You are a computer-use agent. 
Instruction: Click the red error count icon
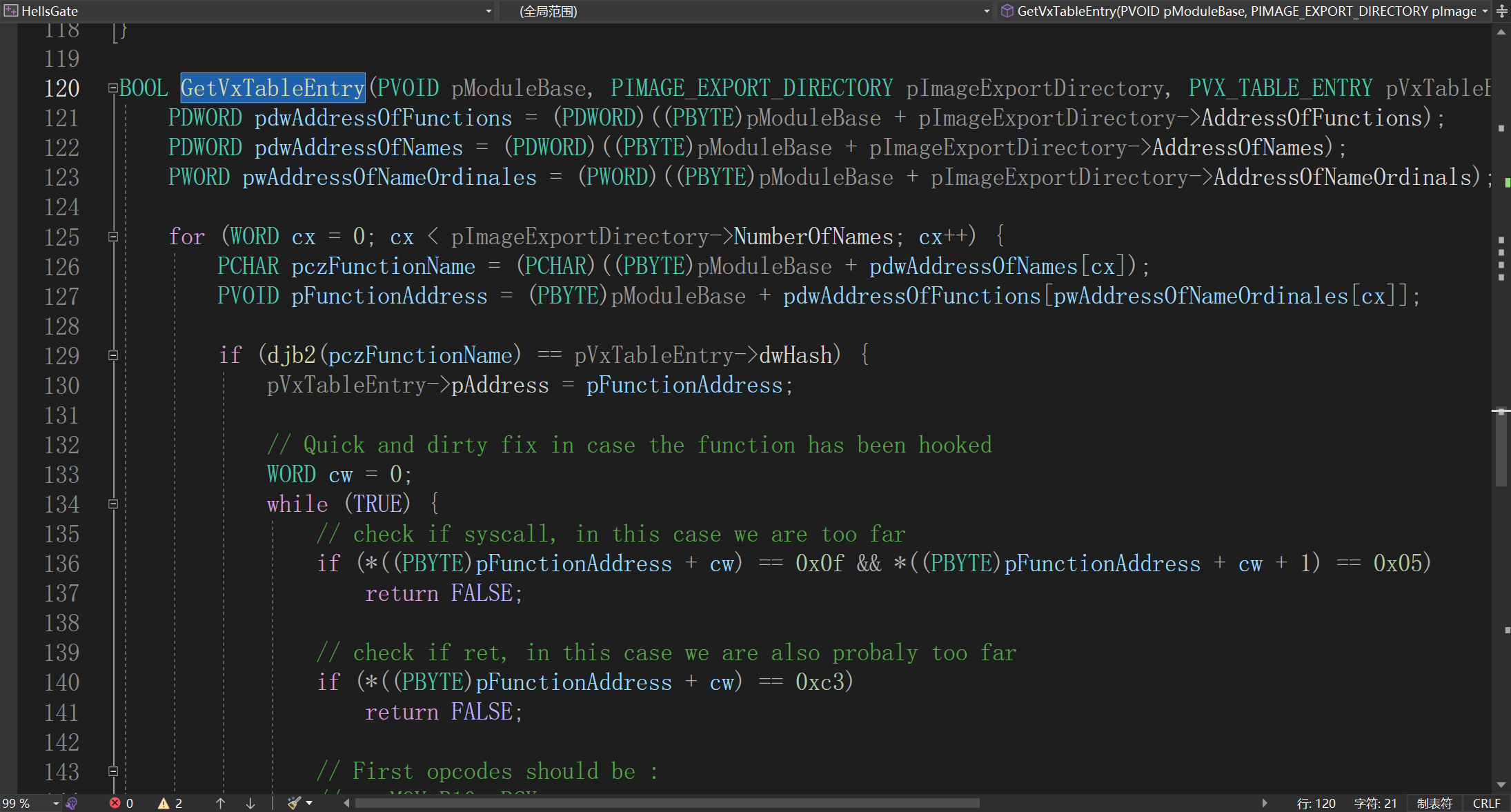(x=115, y=803)
